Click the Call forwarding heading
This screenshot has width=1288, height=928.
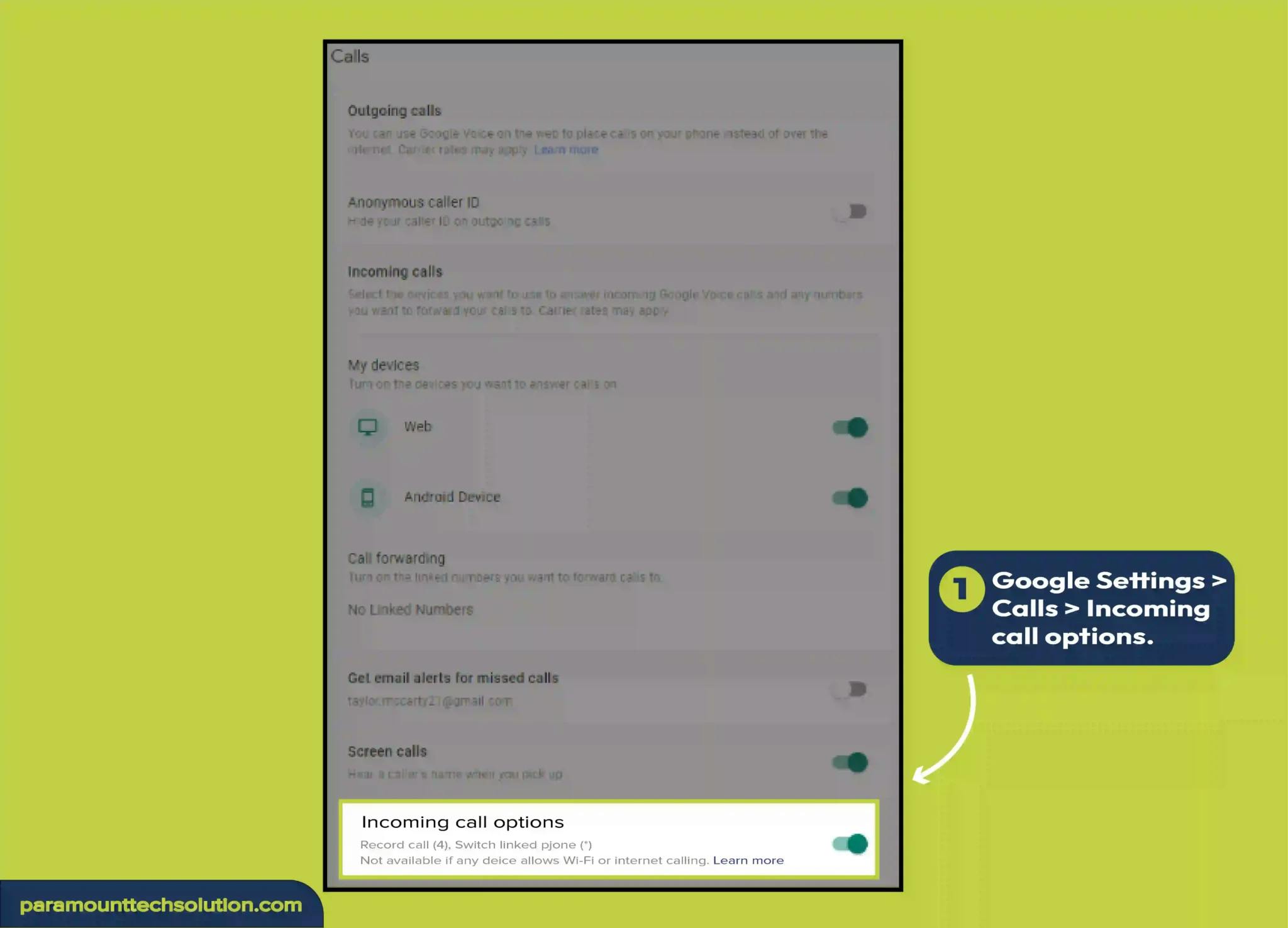[x=396, y=559]
